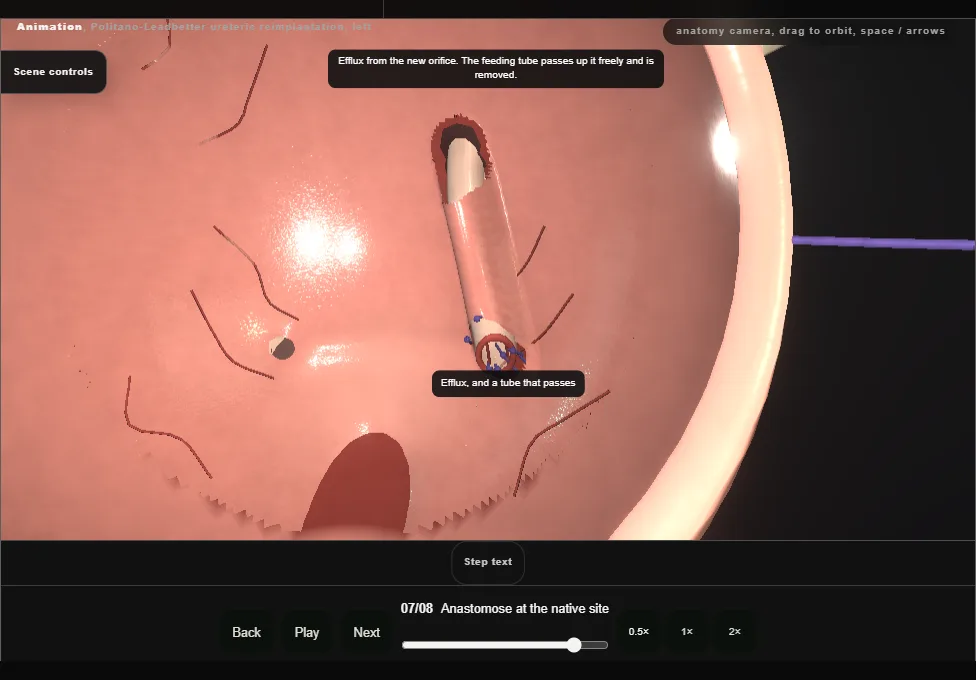Toggle the Step text button

point(487,562)
